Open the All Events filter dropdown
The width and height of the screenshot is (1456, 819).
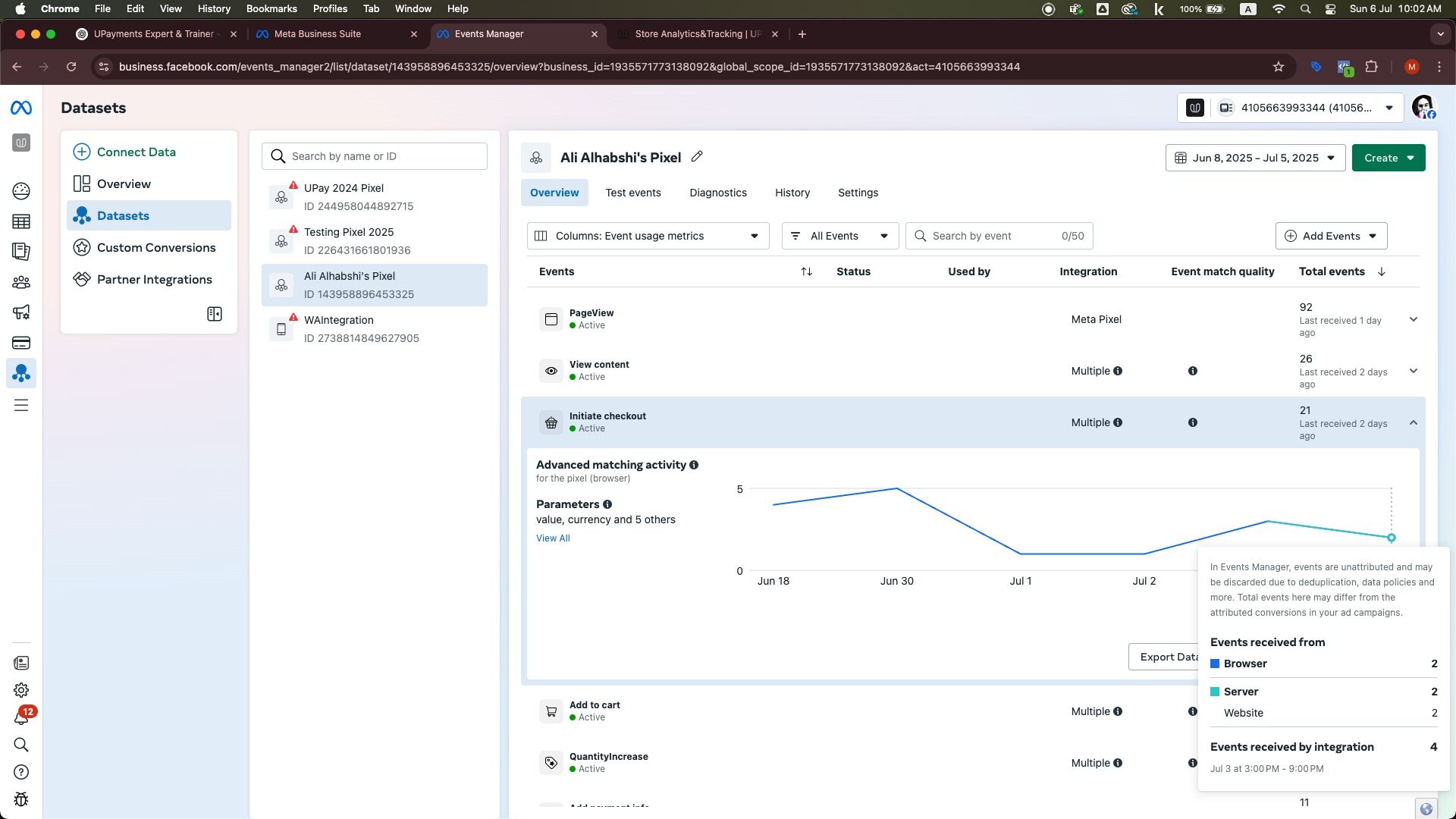[x=839, y=236]
